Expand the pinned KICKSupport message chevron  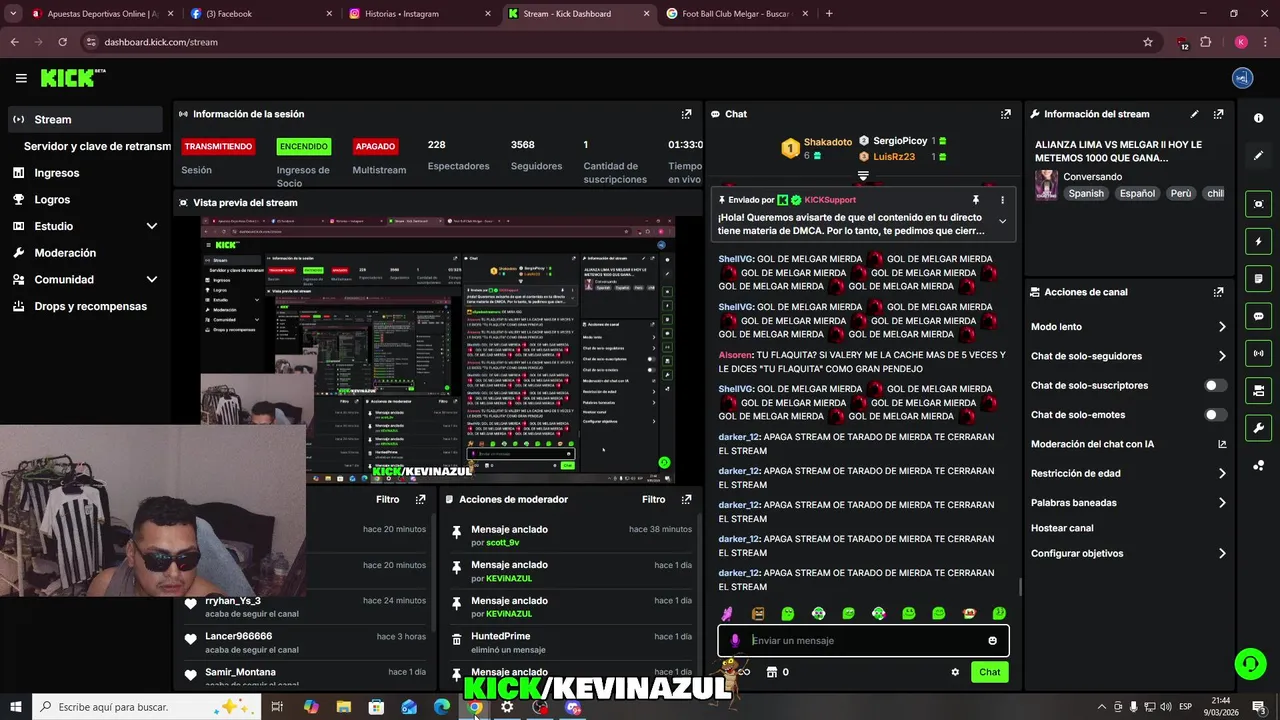1002,222
